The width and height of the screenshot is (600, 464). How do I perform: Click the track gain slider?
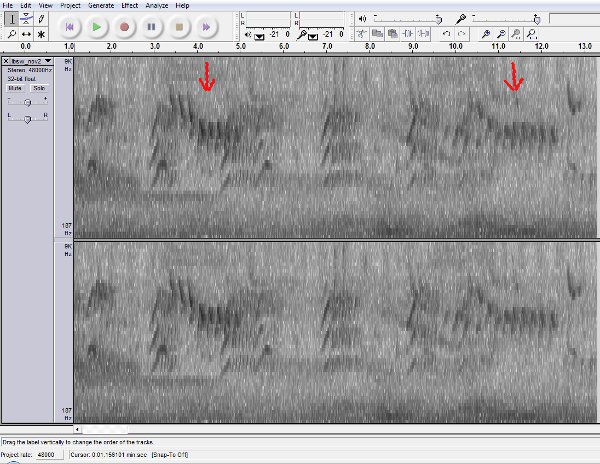tap(27, 101)
